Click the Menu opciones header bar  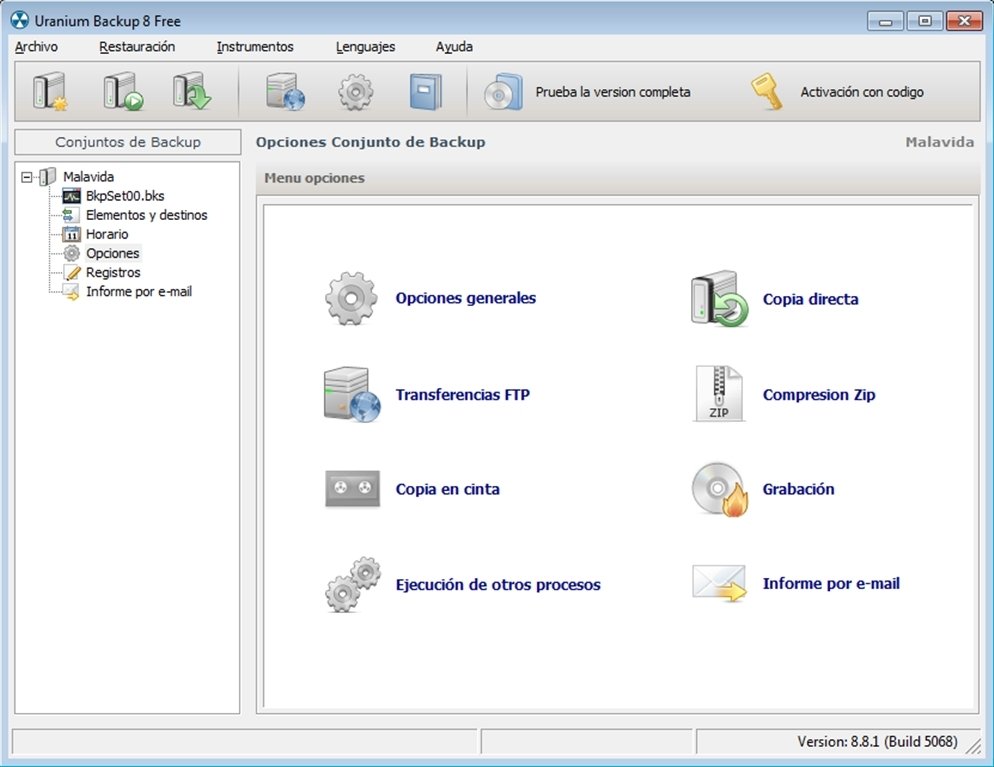pyautogui.click(x=618, y=178)
